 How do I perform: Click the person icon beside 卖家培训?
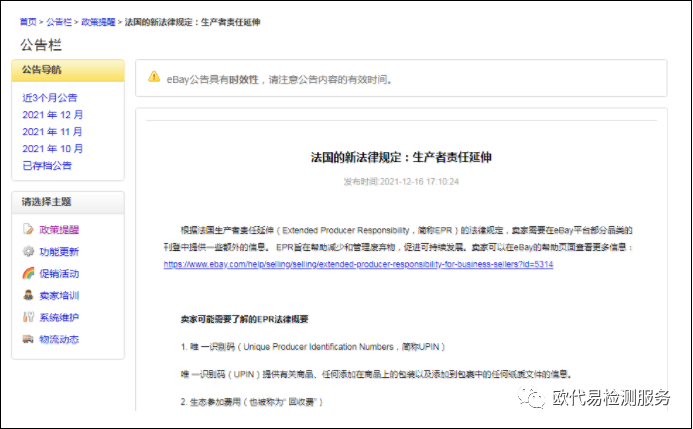(x=28, y=296)
